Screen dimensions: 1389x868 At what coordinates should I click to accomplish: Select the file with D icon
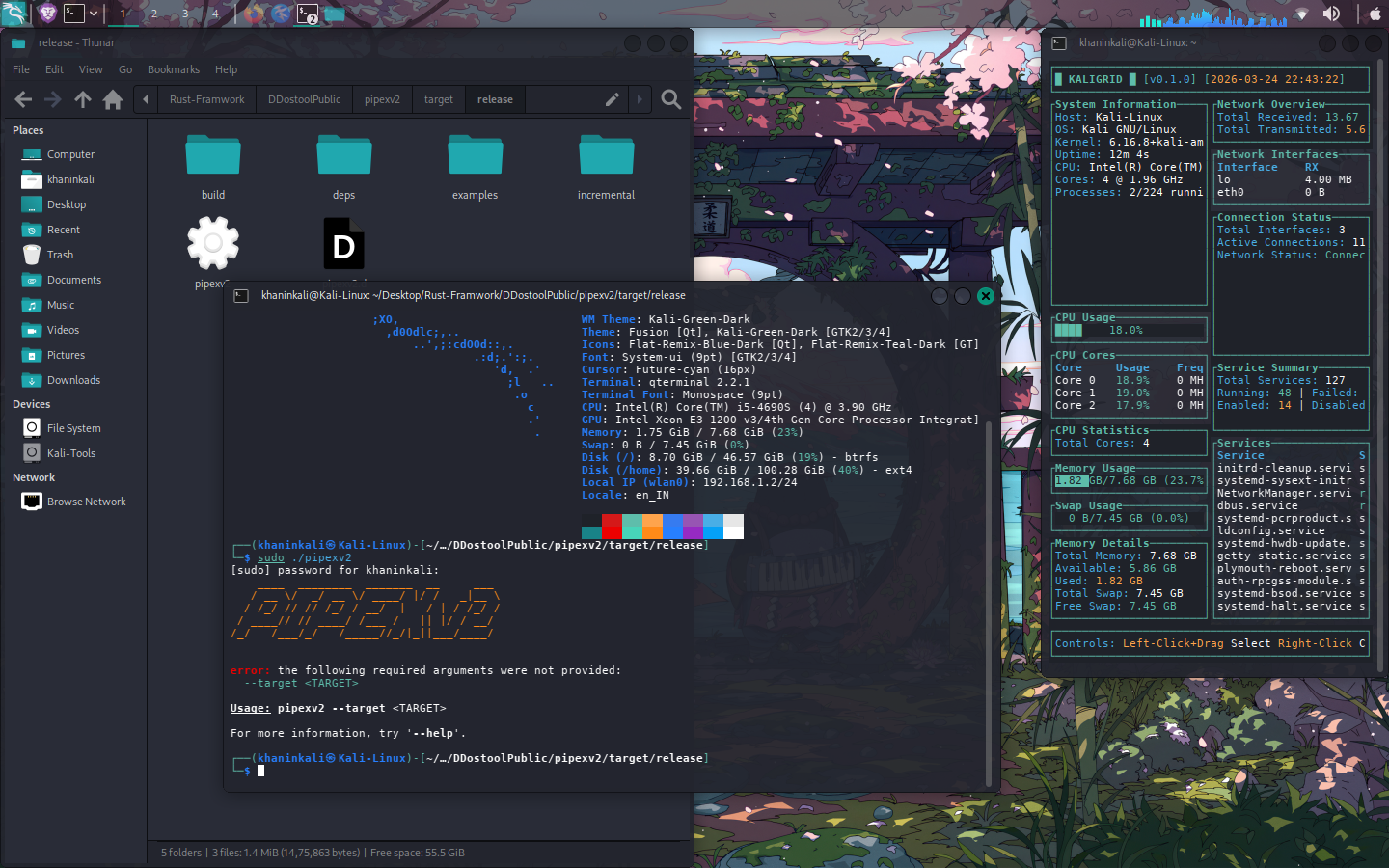(x=344, y=244)
